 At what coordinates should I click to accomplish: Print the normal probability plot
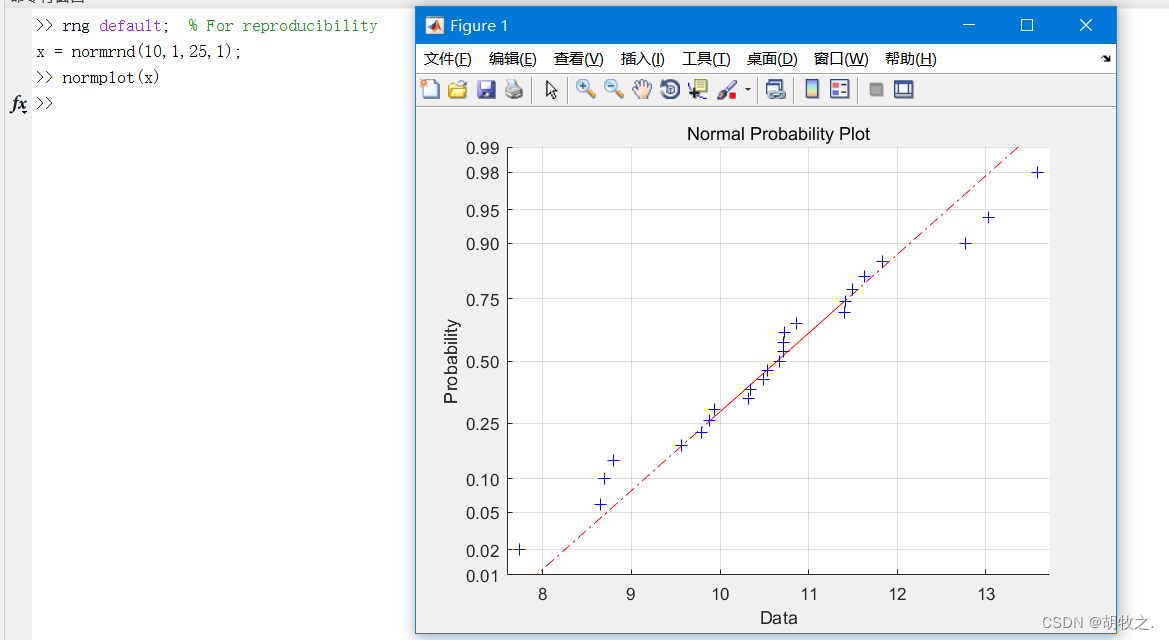(513, 89)
